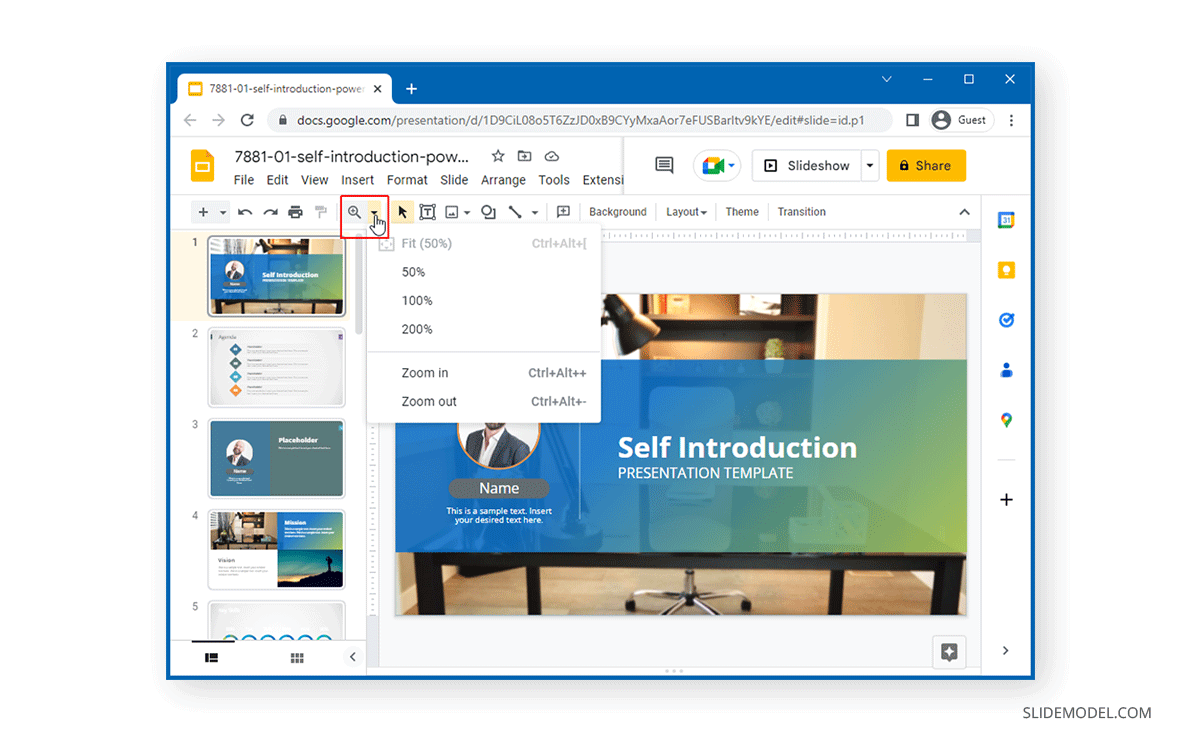
Task: Click the Undo icon
Action: click(x=243, y=211)
